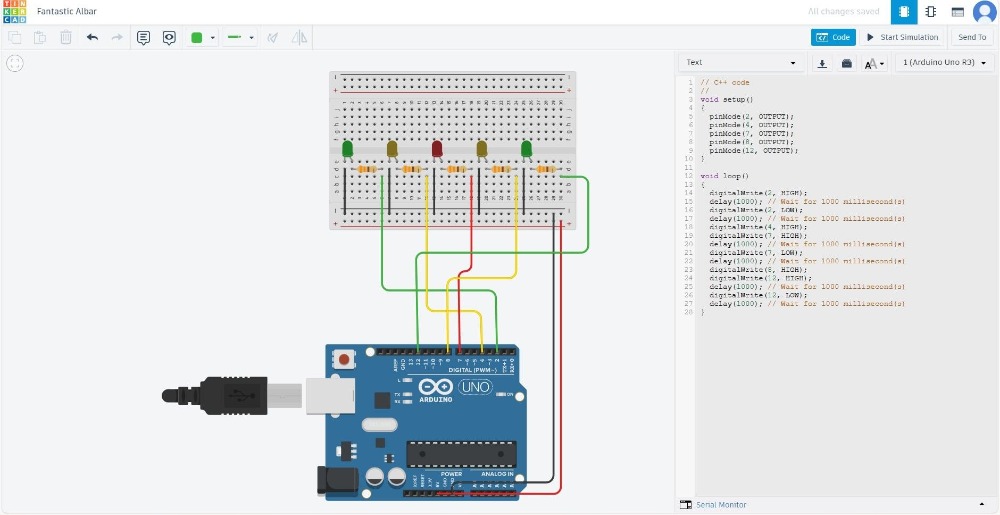Click the // C++ code comment line

tap(725, 82)
